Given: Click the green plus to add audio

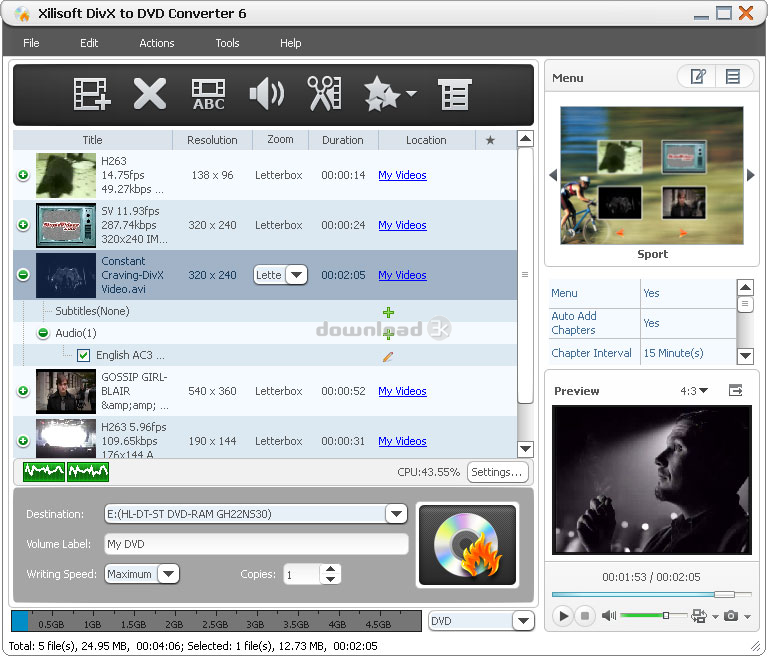Looking at the screenshot, I should (x=388, y=334).
